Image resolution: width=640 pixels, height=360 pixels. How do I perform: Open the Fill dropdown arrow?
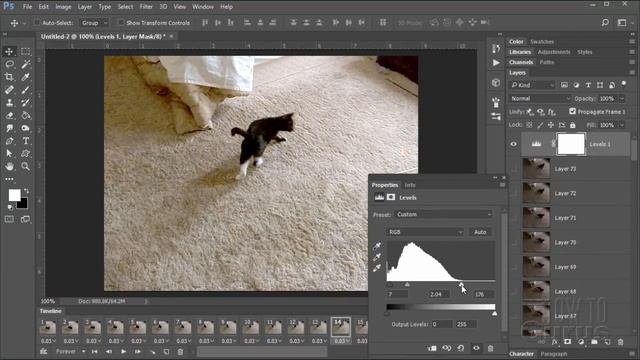click(622, 125)
